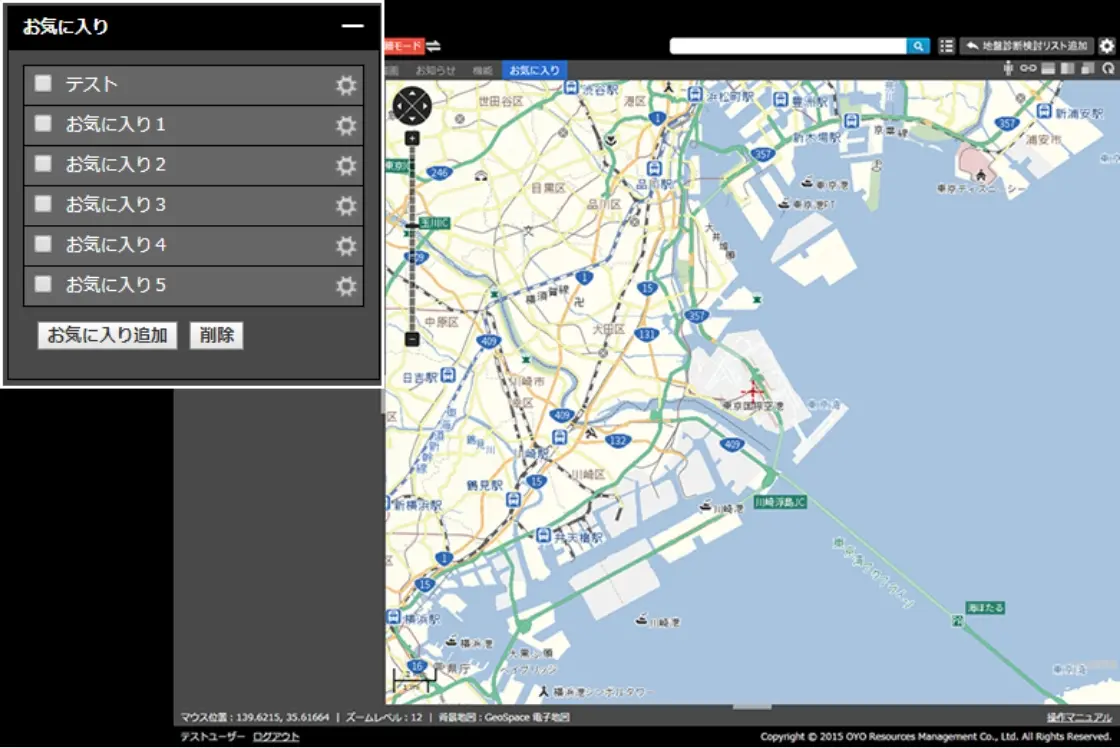Open settings gear for テスト favorite
The width and height of the screenshot is (1120, 748).
coord(346,85)
